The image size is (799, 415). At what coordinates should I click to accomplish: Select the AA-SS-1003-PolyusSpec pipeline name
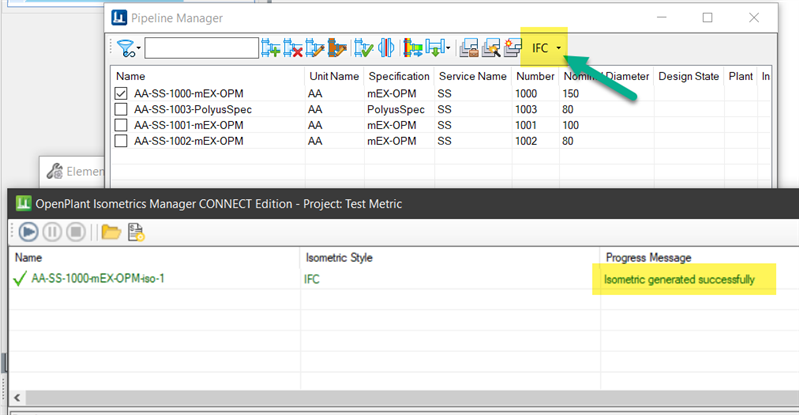[x=193, y=109]
